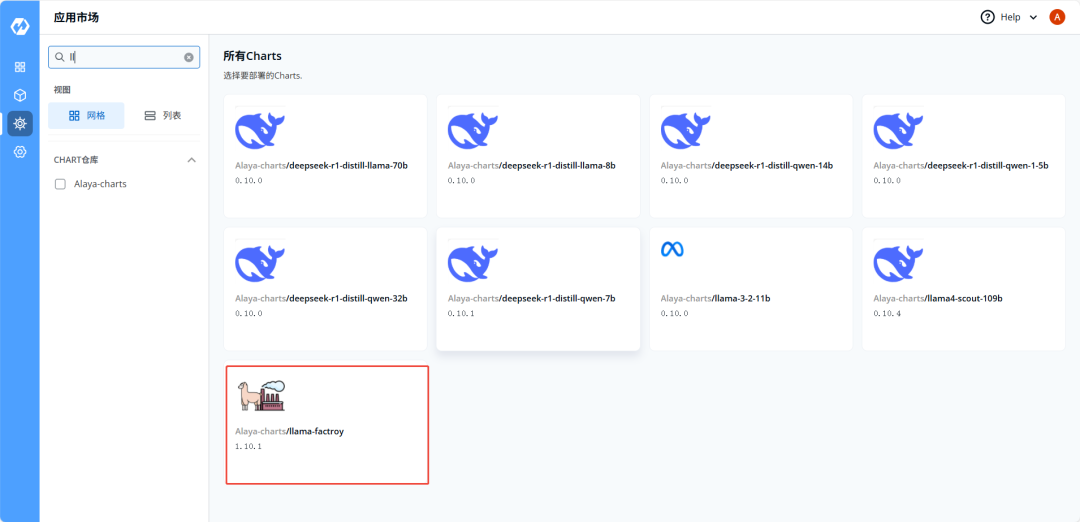The image size is (1080, 522).
Task: Open Alaya-charts/deepseek-r1-distill-qwen-1-5b chart name
Action: 961,166
